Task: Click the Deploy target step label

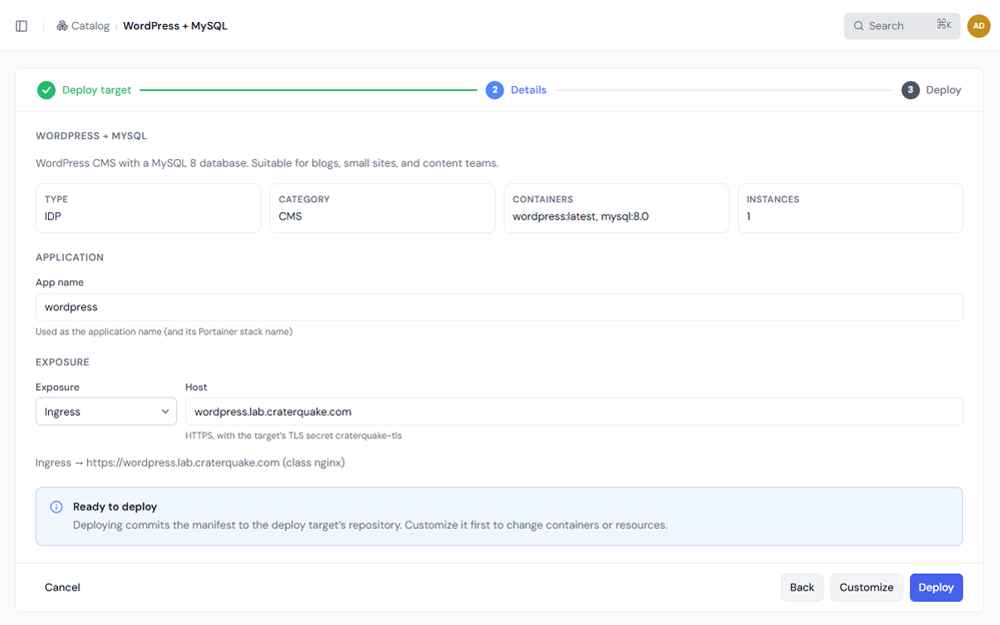Action: [96, 90]
